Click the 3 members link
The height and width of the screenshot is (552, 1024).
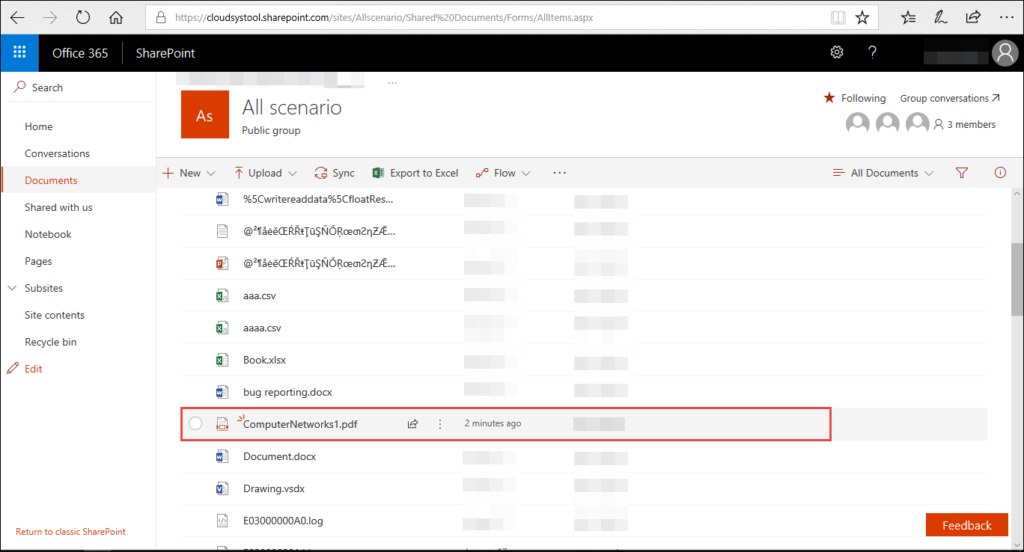point(965,124)
